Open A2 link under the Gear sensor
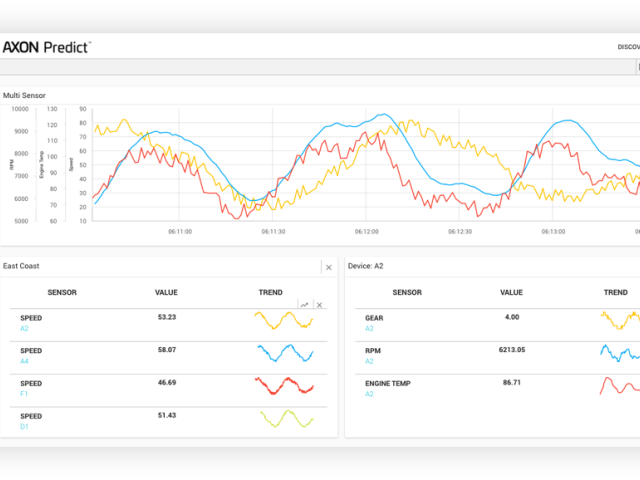 [x=369, y=328]
